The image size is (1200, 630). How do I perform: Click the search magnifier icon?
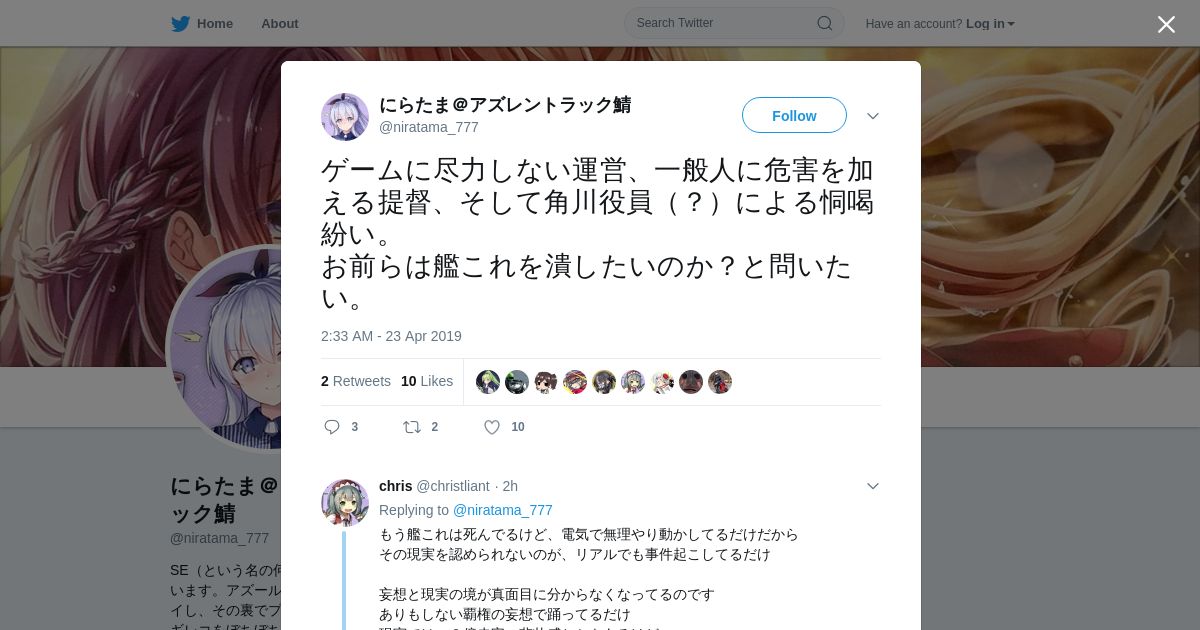pos(825,23)
